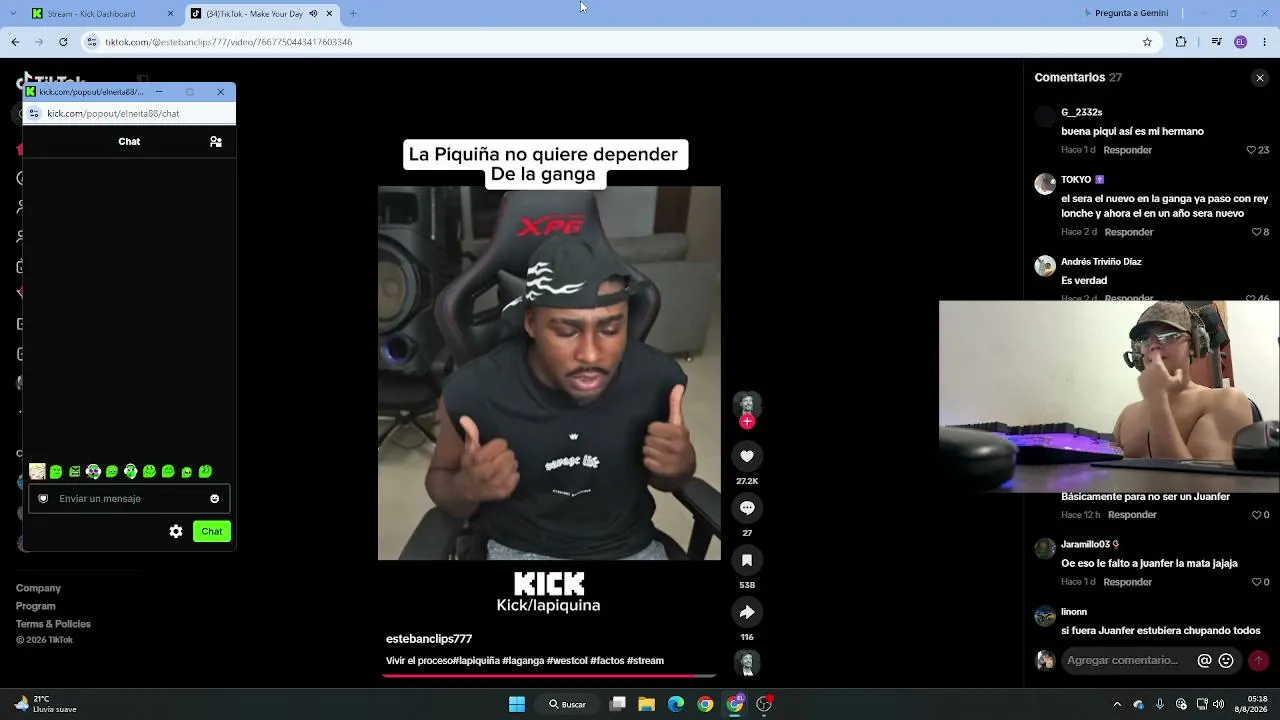Open the Terms & Policies footer section

click(x=53, y=624)
